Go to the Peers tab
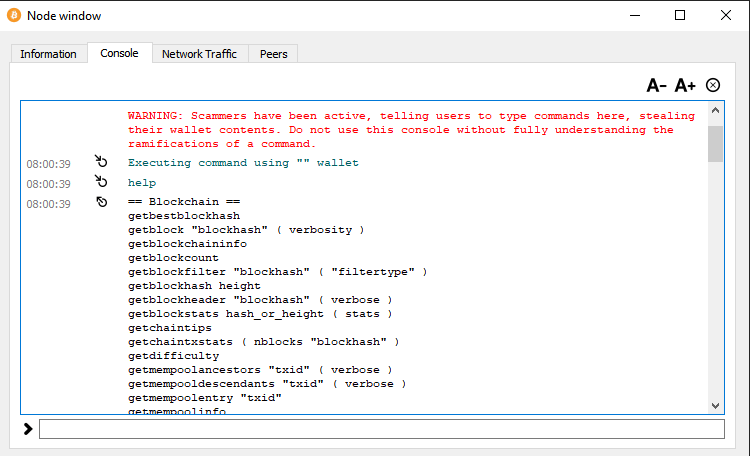 273,54
